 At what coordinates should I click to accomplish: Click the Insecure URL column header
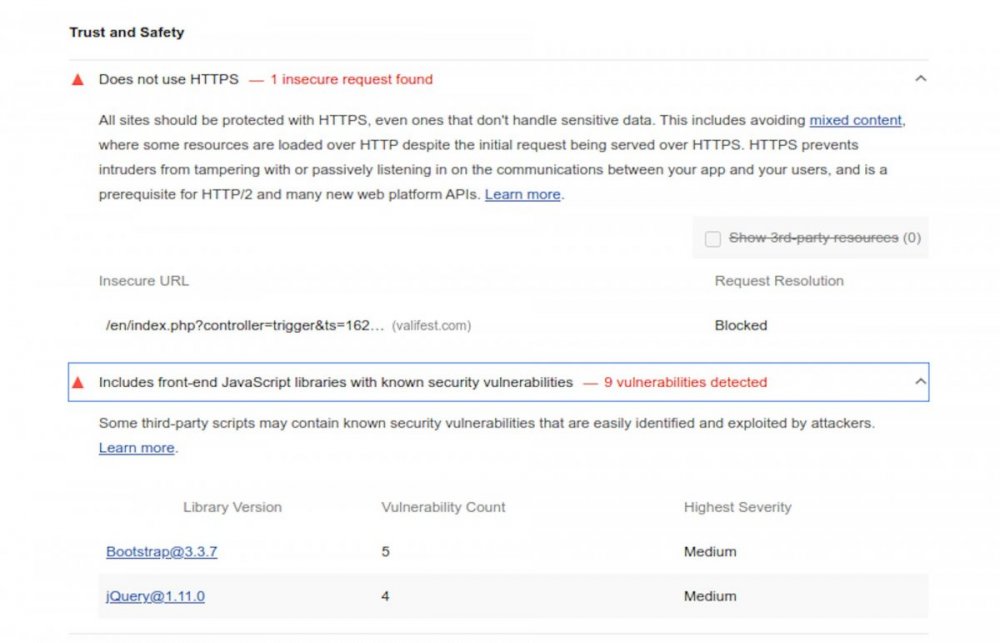143,281
